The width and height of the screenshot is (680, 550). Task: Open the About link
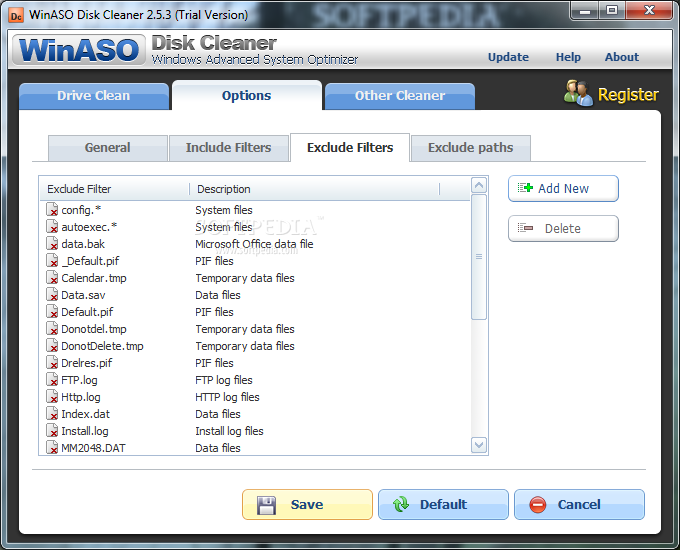[622, 57]
